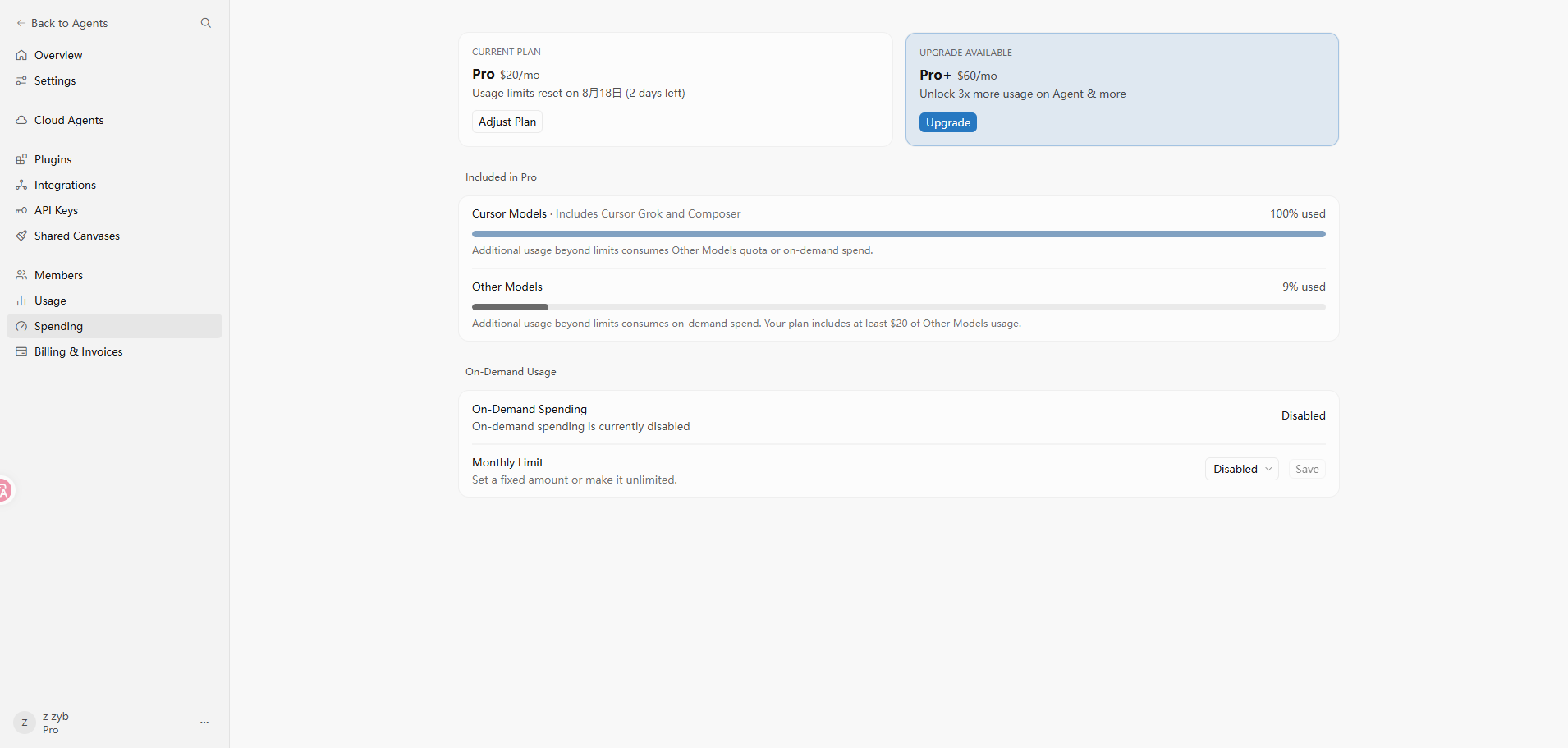Click the Pro+ $60/mo plan title
Image resolution: width=1568 pixels, height=748 pixels.
click(958, 75)
